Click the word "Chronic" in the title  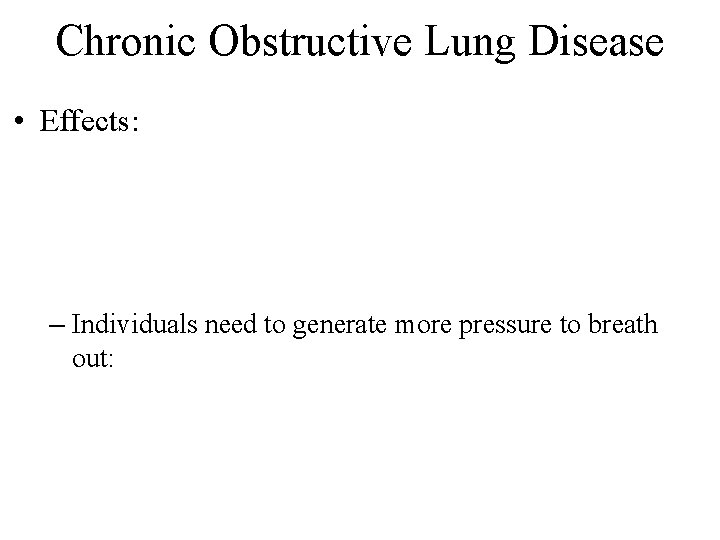coord(126,41)
